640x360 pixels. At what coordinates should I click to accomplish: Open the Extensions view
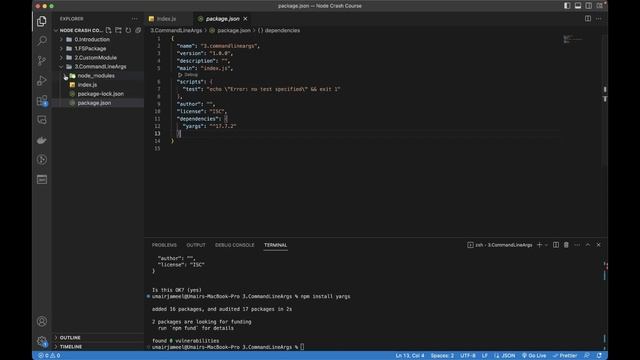coord(42,100)
